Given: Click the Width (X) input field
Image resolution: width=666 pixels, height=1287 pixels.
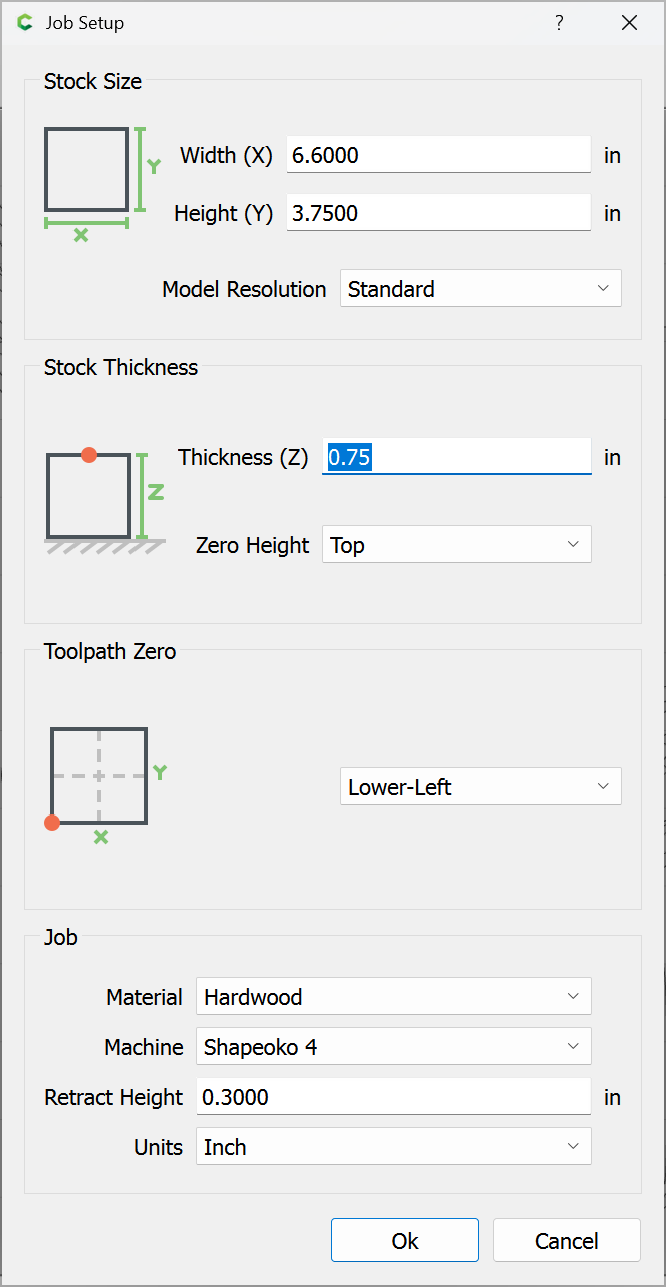Looking at the screenshot, I should pyautogui.click(x=438, y=155).
